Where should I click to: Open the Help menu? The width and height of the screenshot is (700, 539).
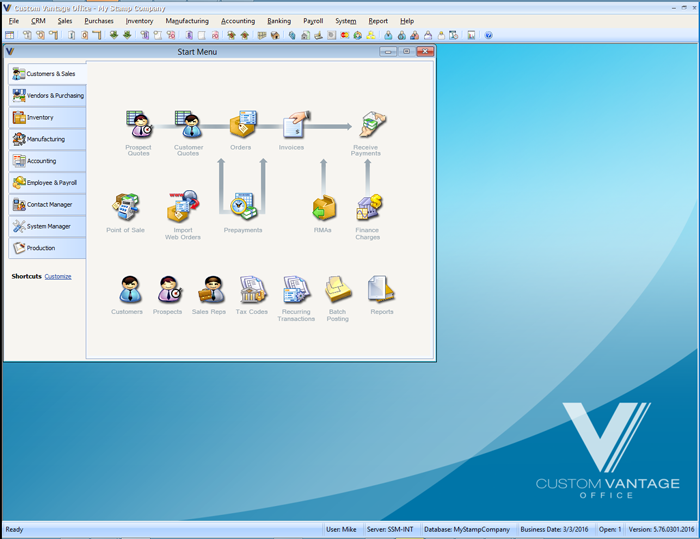pyautogui.click(x=407, y=21)
